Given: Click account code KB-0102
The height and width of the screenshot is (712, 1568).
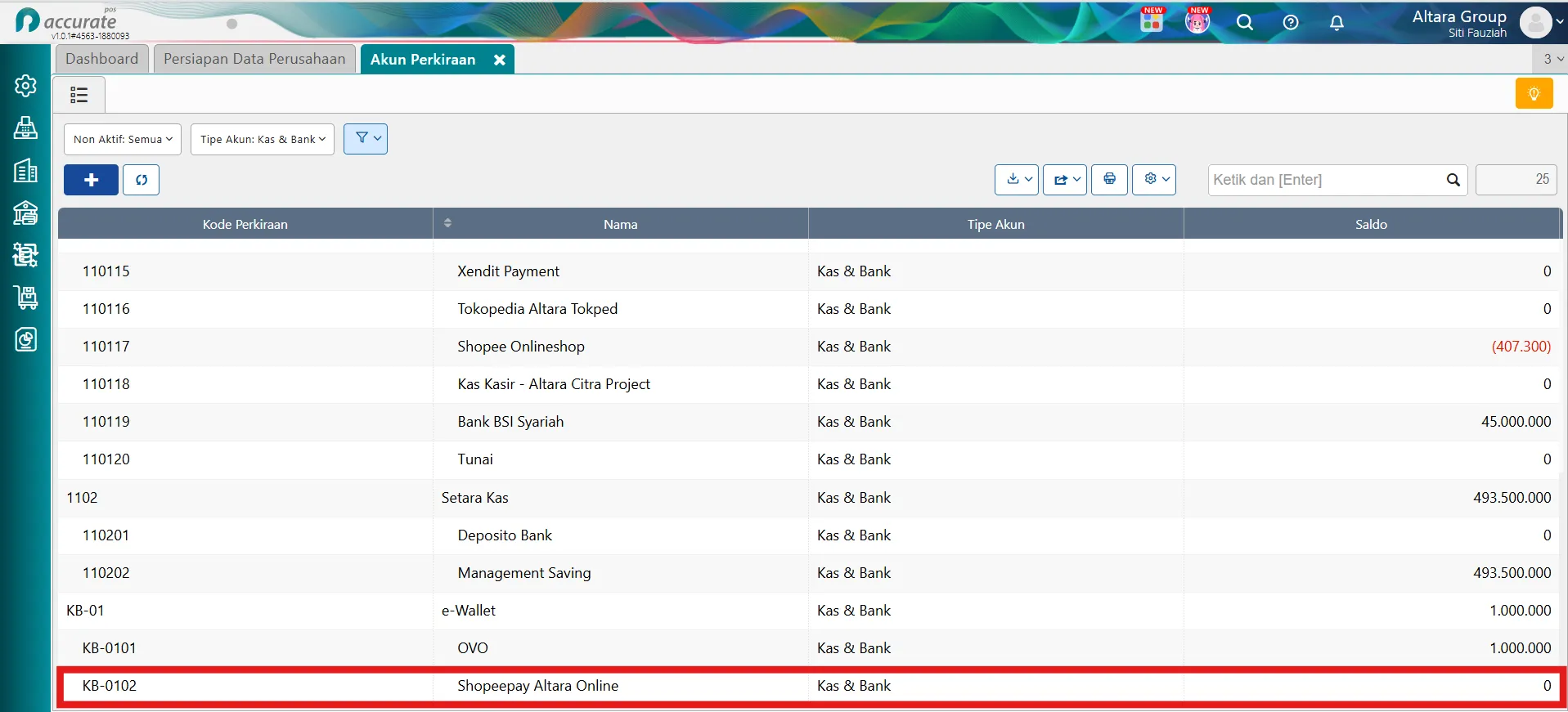Looking at the screenshot, I should [x=109, y=686].
